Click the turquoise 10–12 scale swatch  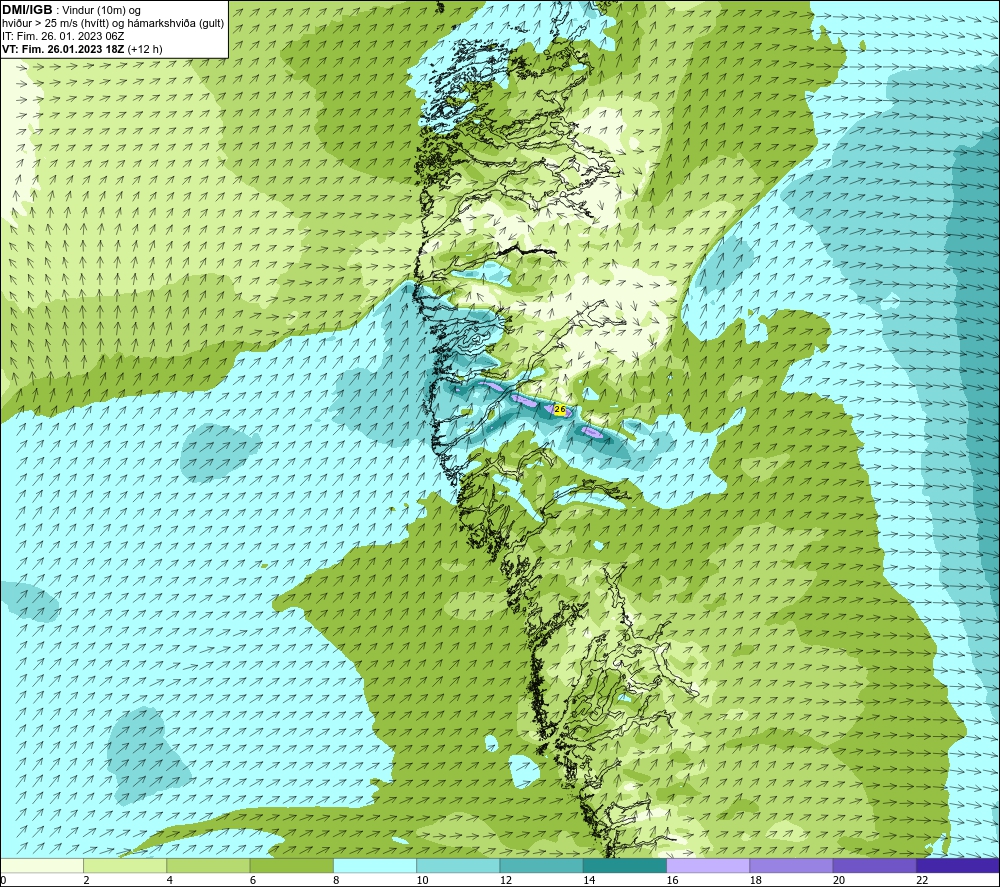(x=458, y=865)
